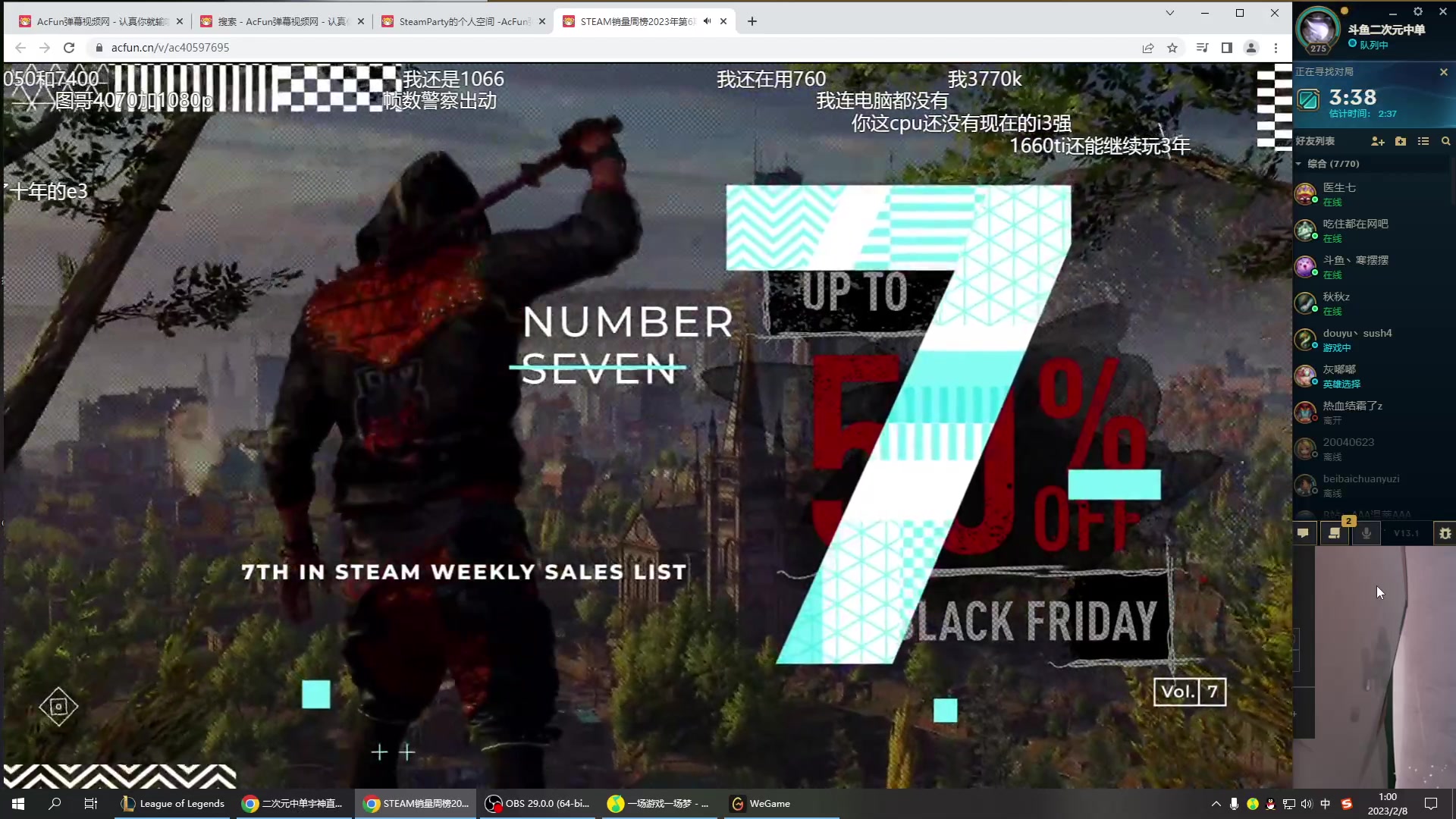Click the 队列中 status text
Image resolution: width=1456 pixels, height=819 pixels.
click(x=1373, y=45)
